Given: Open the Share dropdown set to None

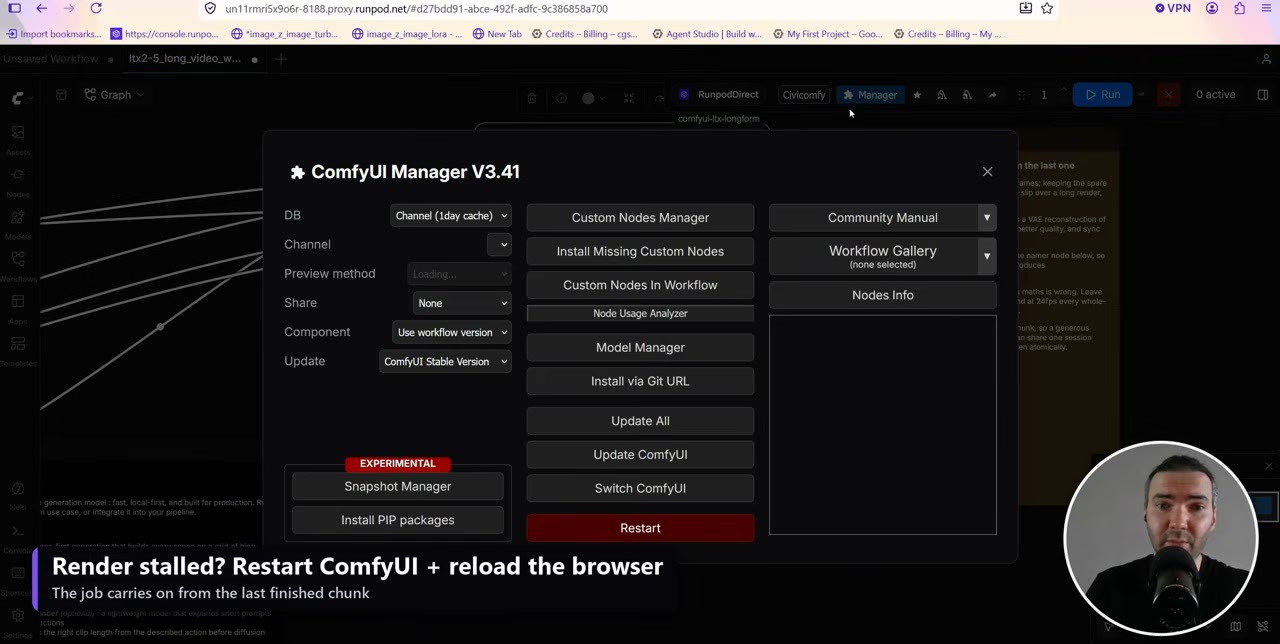Looking at the screenshot, I should 463,303.
